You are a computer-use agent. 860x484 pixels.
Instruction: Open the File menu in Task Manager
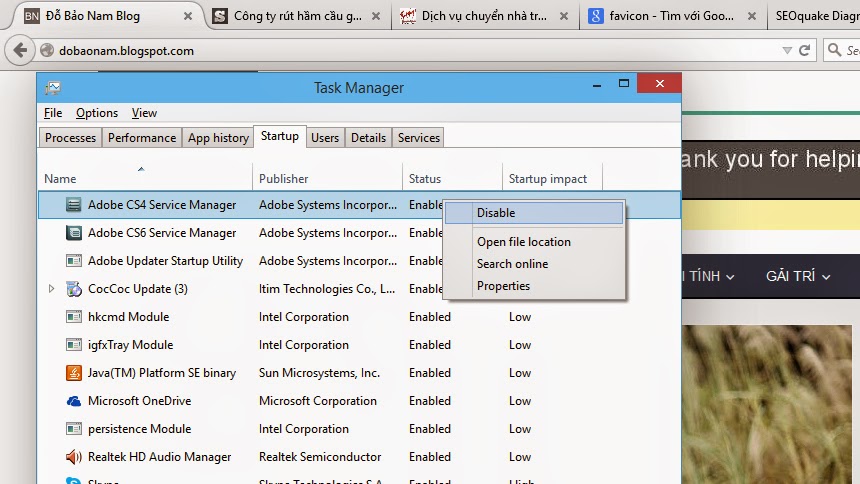(x=53, y=113)
